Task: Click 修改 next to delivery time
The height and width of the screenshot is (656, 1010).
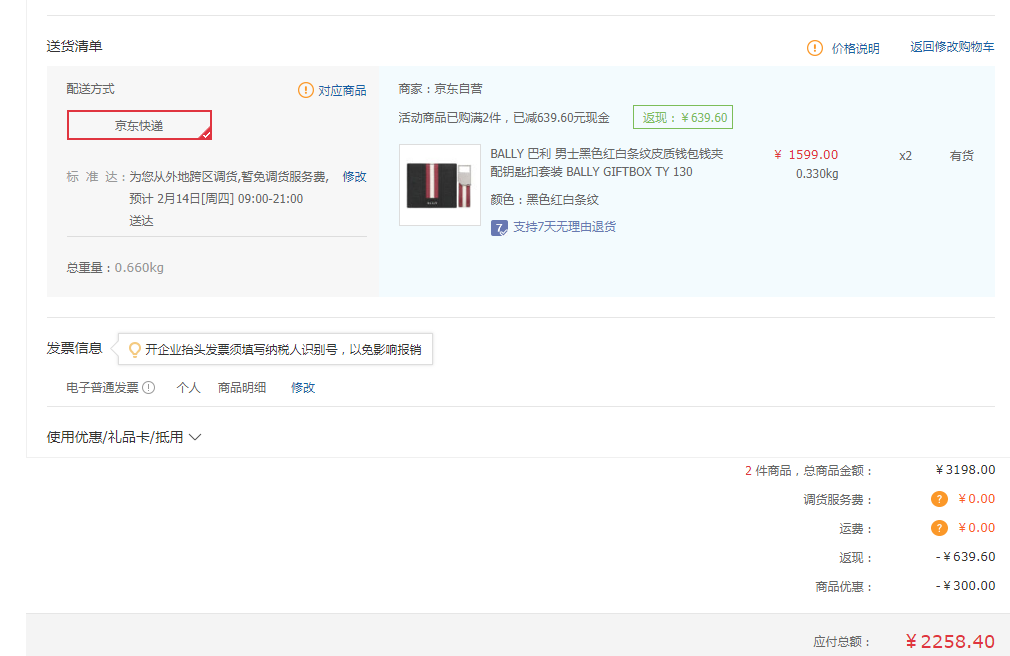Action: (354, 177)
